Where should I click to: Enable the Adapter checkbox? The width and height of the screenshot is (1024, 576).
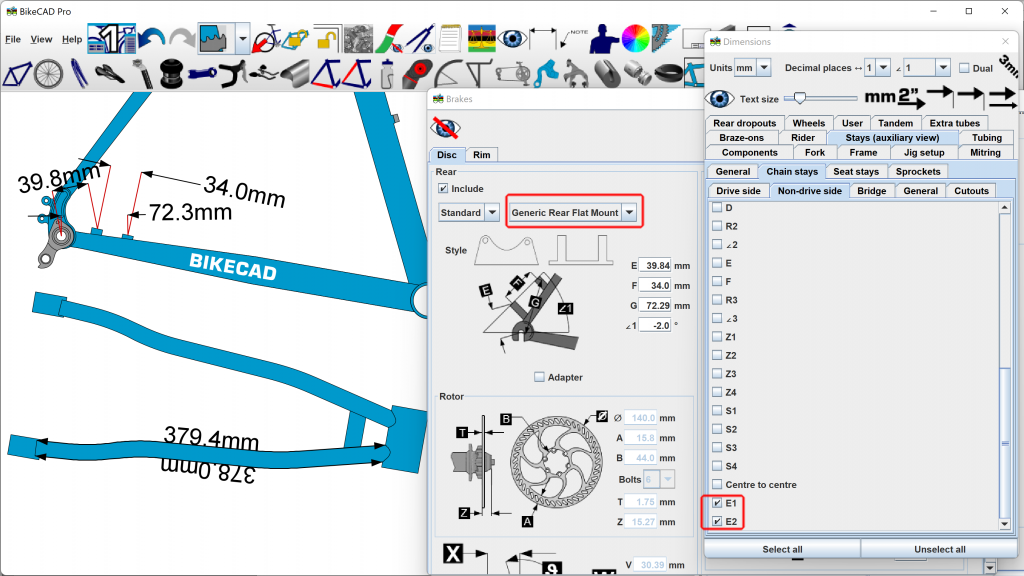[x=539, y=377]
